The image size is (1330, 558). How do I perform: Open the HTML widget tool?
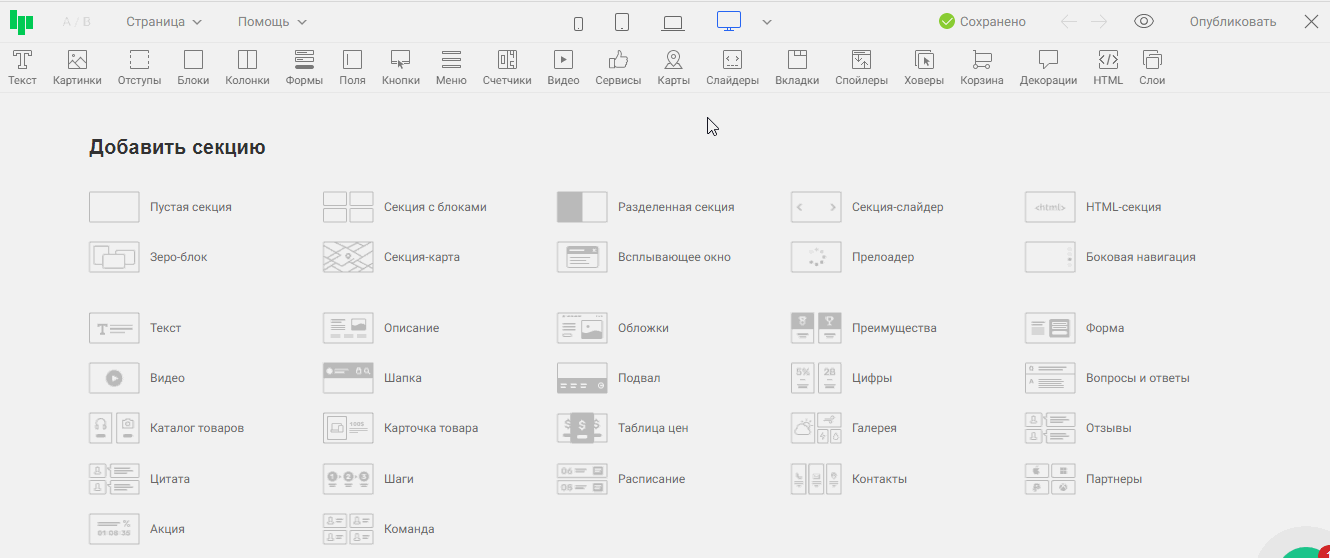pyautogui.click(x=1107, y=67)
